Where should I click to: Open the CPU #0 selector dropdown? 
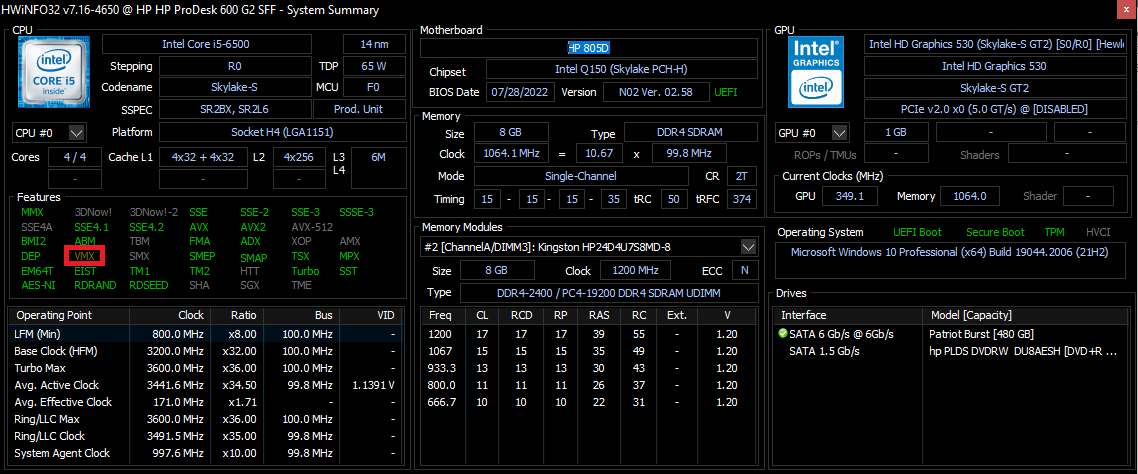click(49, 133)
